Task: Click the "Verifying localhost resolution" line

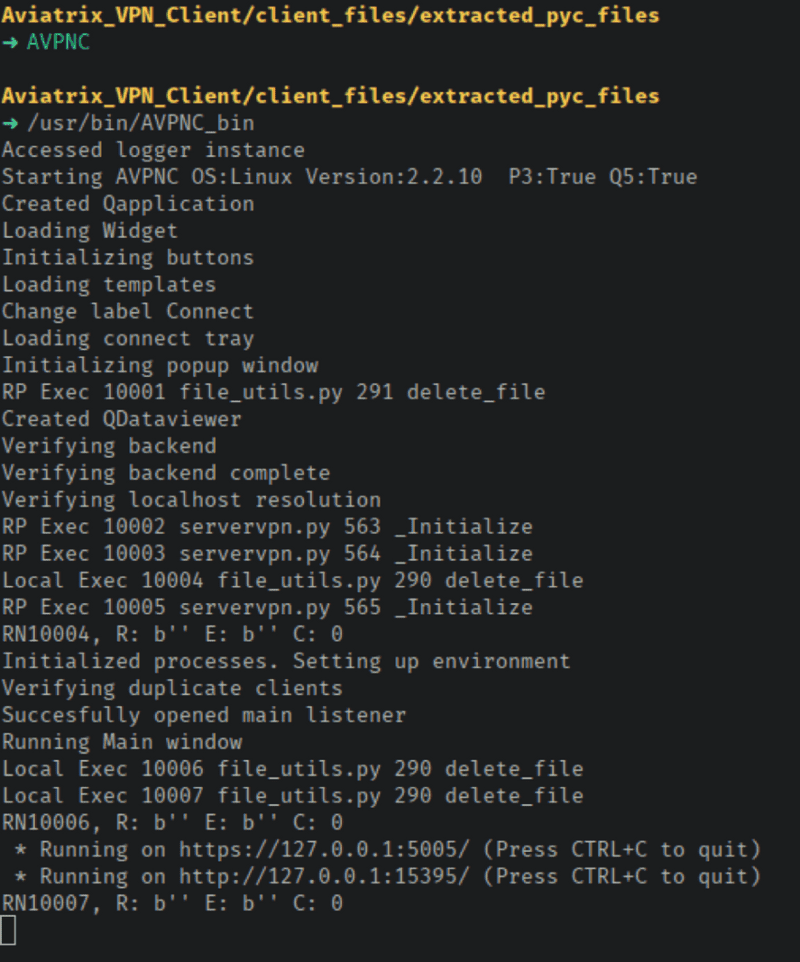Action: [191, 500]
